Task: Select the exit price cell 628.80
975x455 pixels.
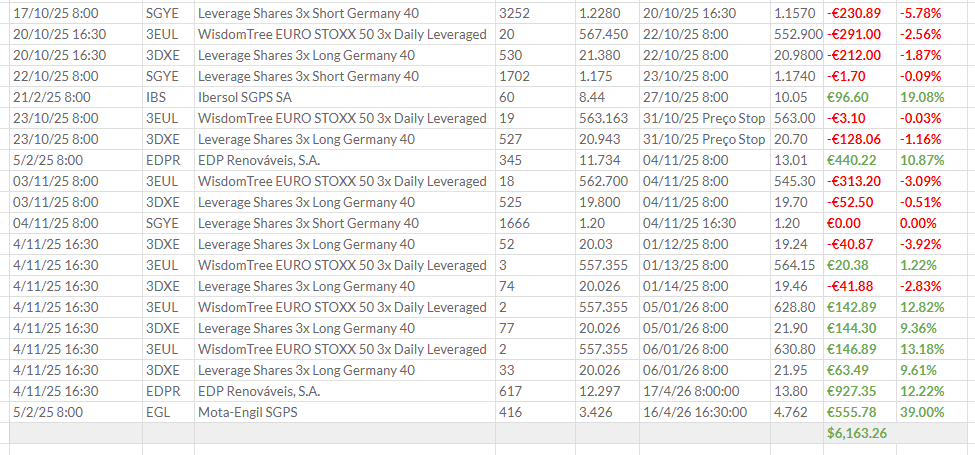Action: click(797, 307)
